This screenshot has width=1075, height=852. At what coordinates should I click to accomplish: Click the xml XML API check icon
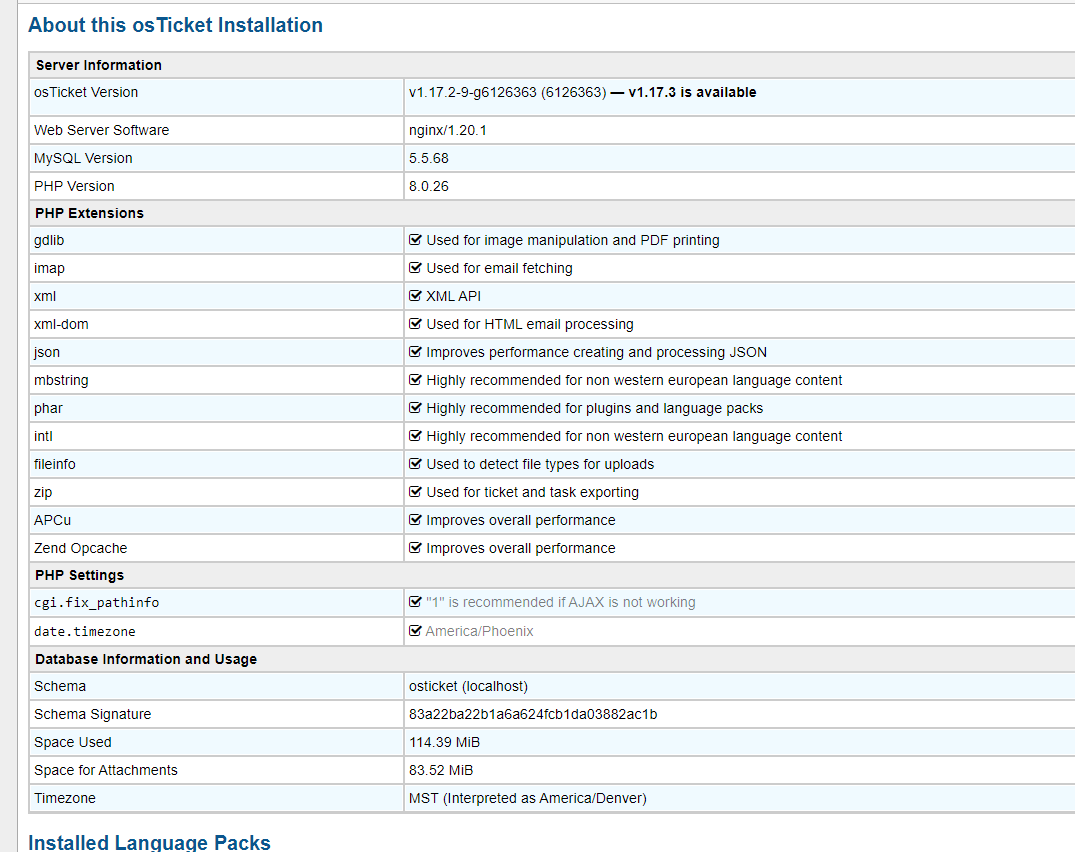(x=416, y=296)
